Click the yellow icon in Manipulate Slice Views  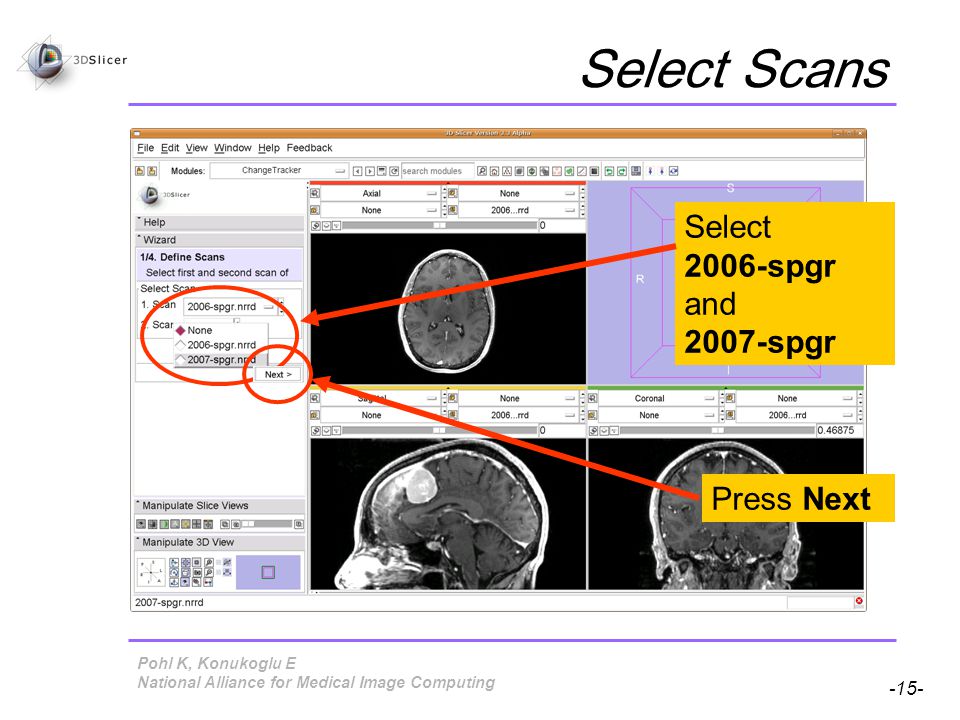(186, 524)
